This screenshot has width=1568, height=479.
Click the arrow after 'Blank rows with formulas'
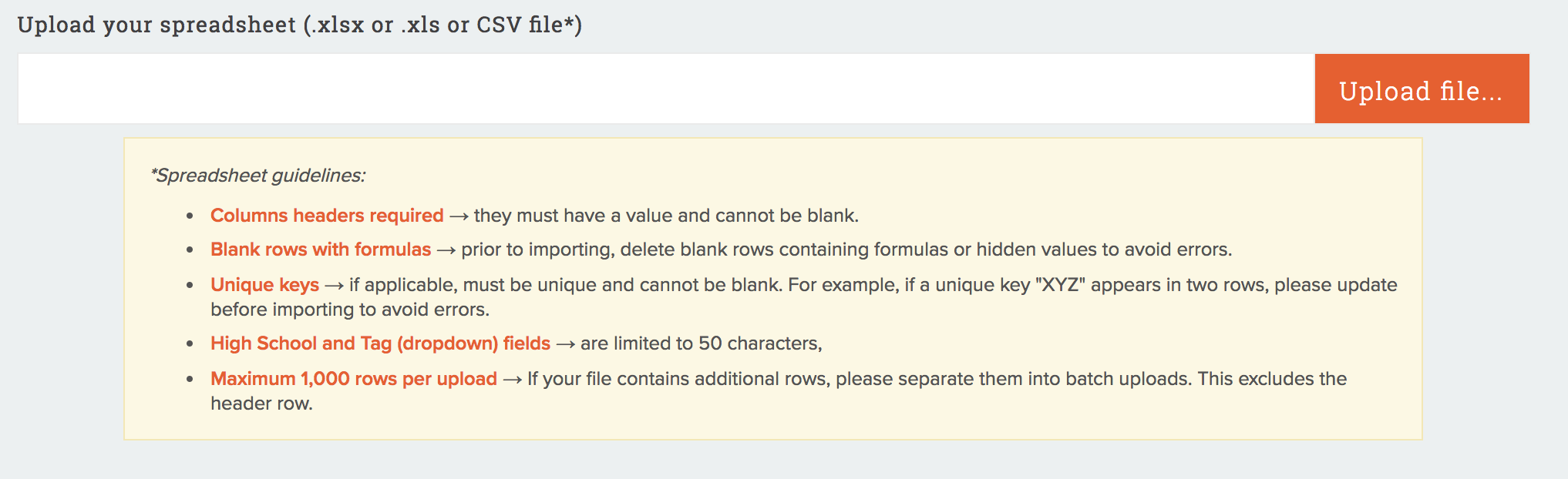coord(446,250)
